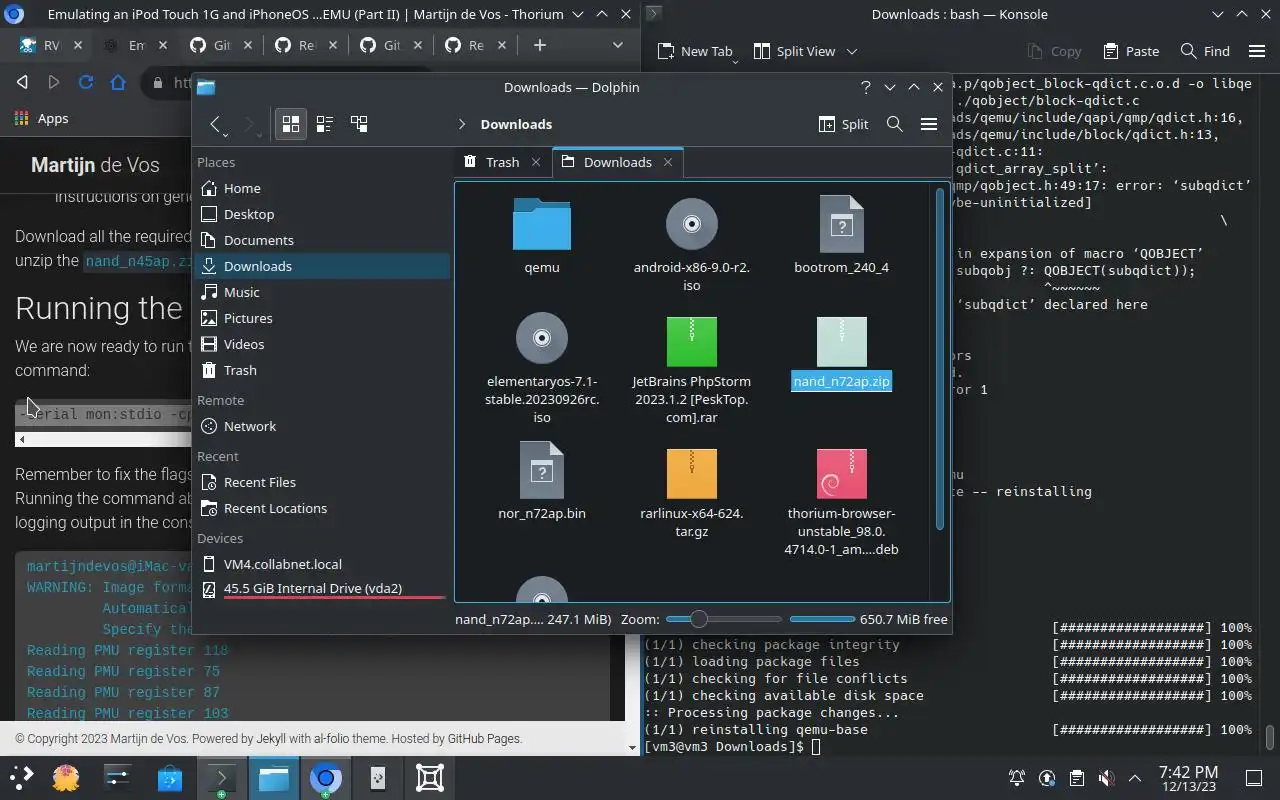Click Dolphin file view vertical scrollbar
The width and height of the screenshot is (1280, 800).
(940, 358)
